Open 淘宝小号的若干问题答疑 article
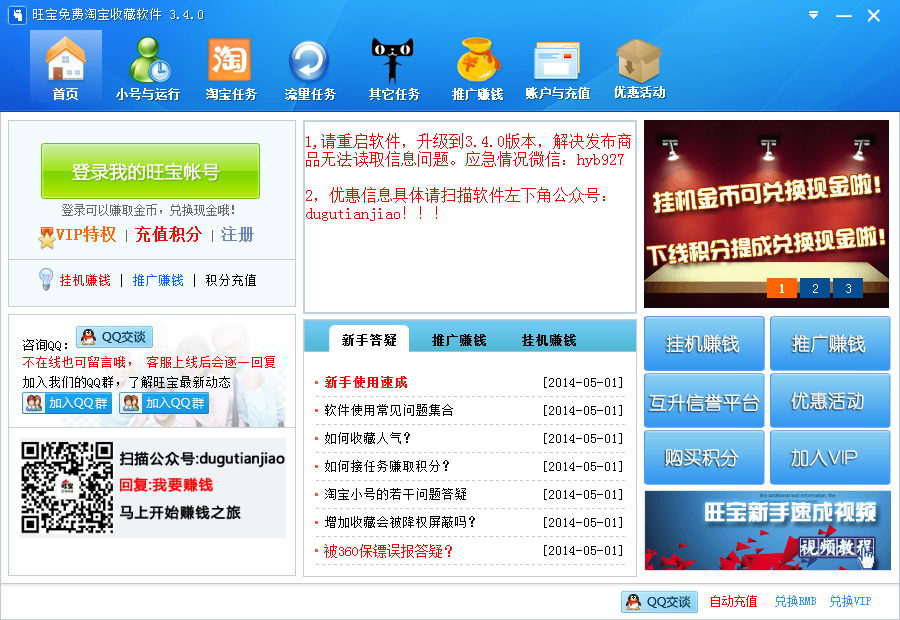 tap(395, 494)
